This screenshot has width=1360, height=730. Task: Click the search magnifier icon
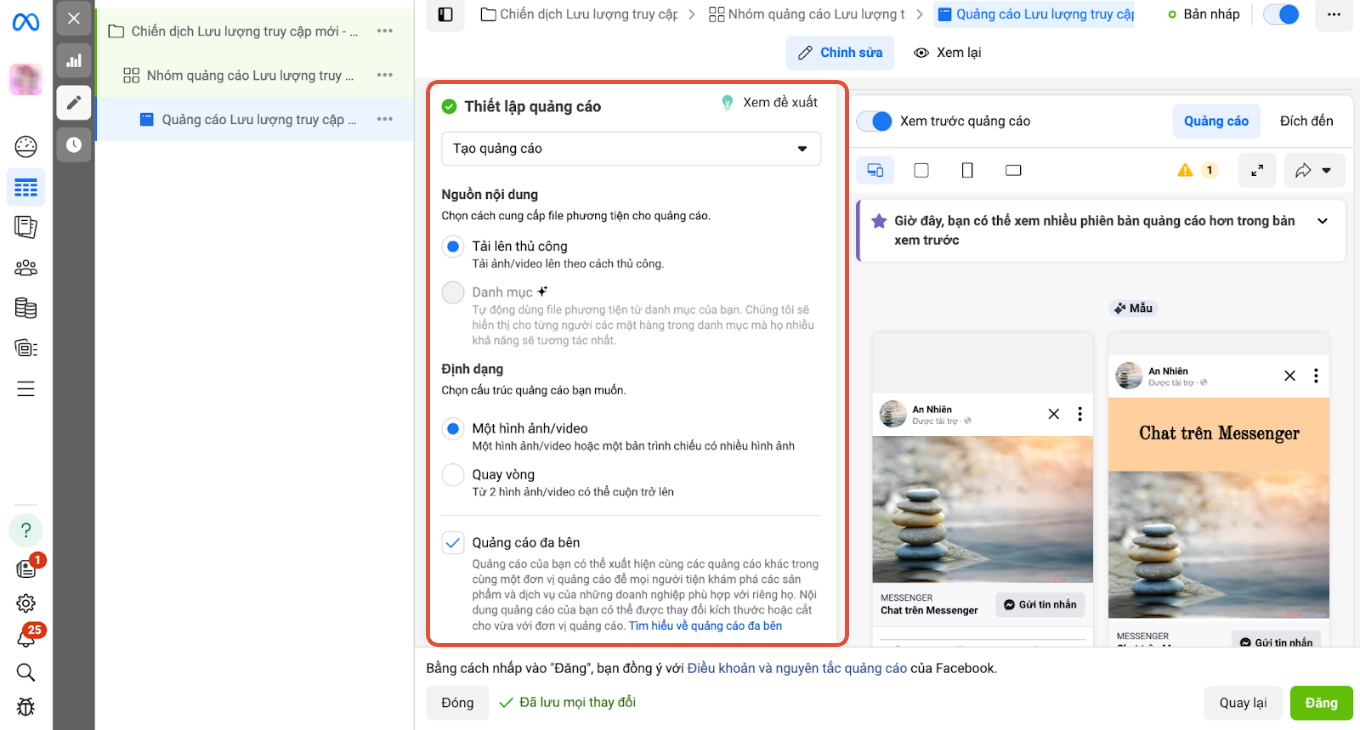(x=26, y=672)
